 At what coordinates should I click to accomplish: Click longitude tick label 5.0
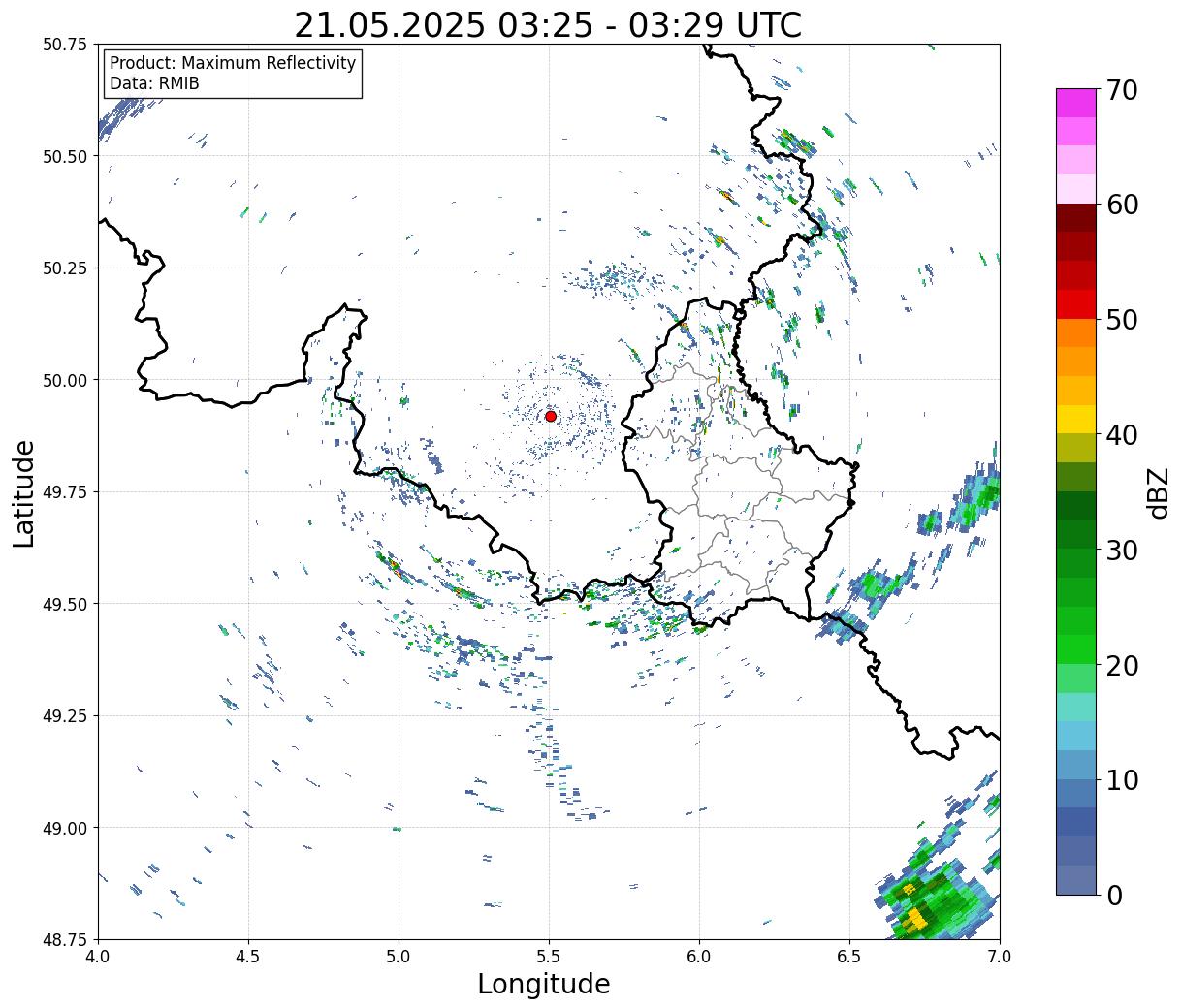399,957
